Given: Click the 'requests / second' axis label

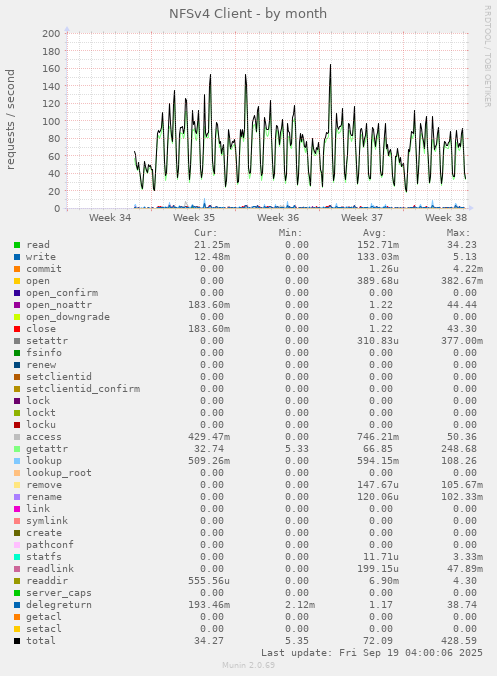Looking at the screenshot, I should [10, 119].
